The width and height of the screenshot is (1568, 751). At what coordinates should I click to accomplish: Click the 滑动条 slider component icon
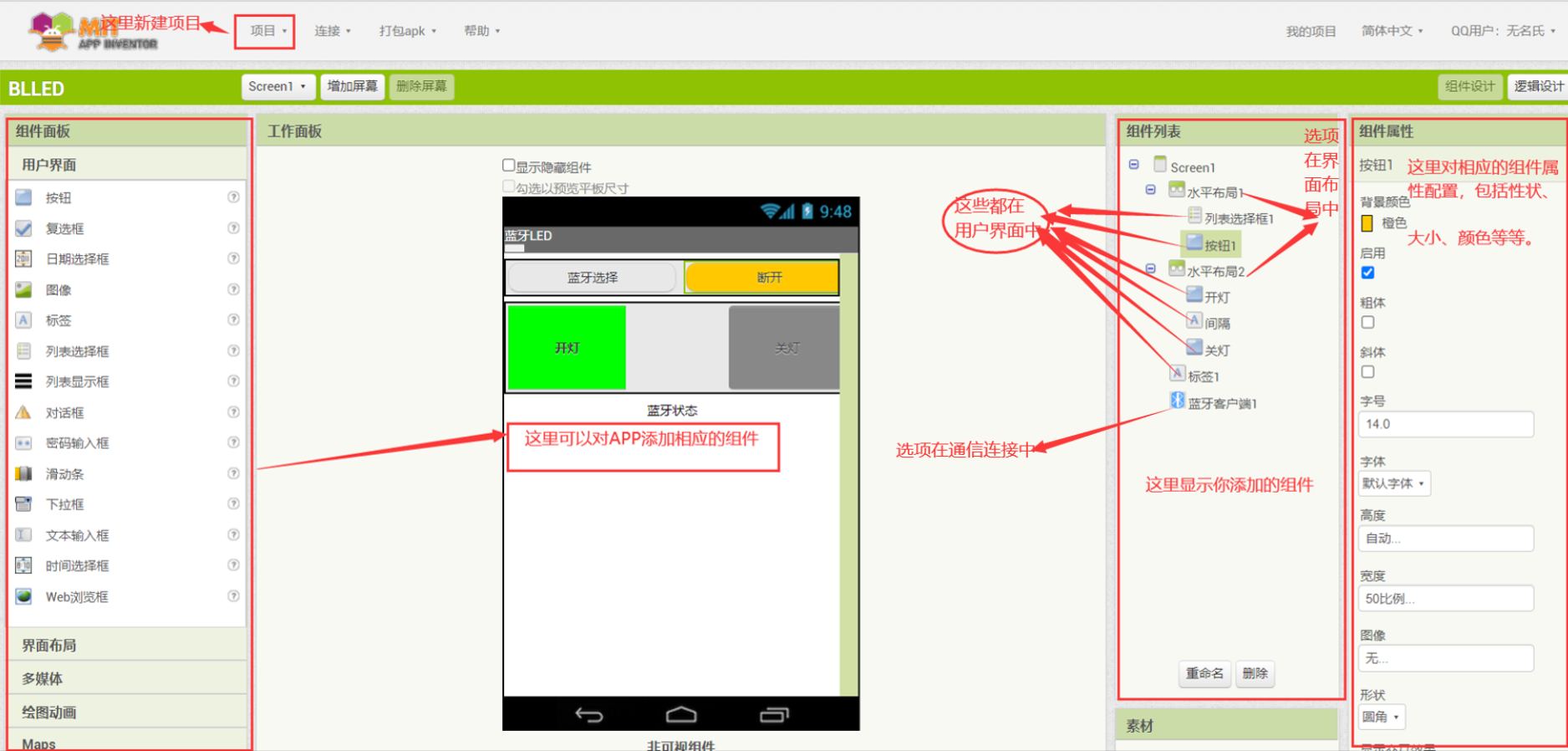tap(23, 474)
